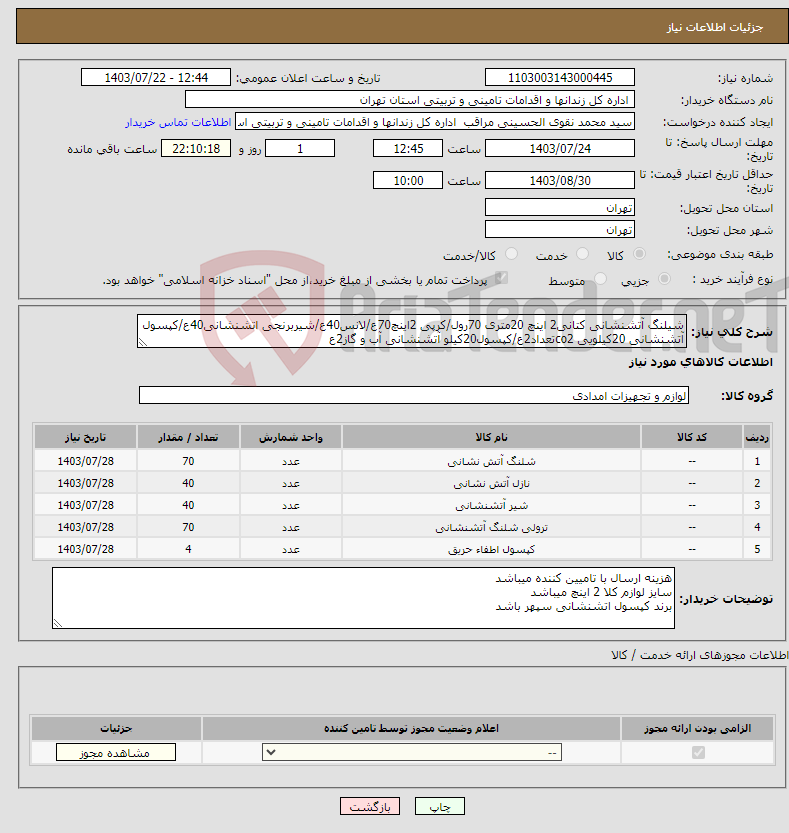Image resolution: width=789 pixels, height=833 pixels.
Task: Select the جزیی purchase type radio
Action: [x=664, y=279]
